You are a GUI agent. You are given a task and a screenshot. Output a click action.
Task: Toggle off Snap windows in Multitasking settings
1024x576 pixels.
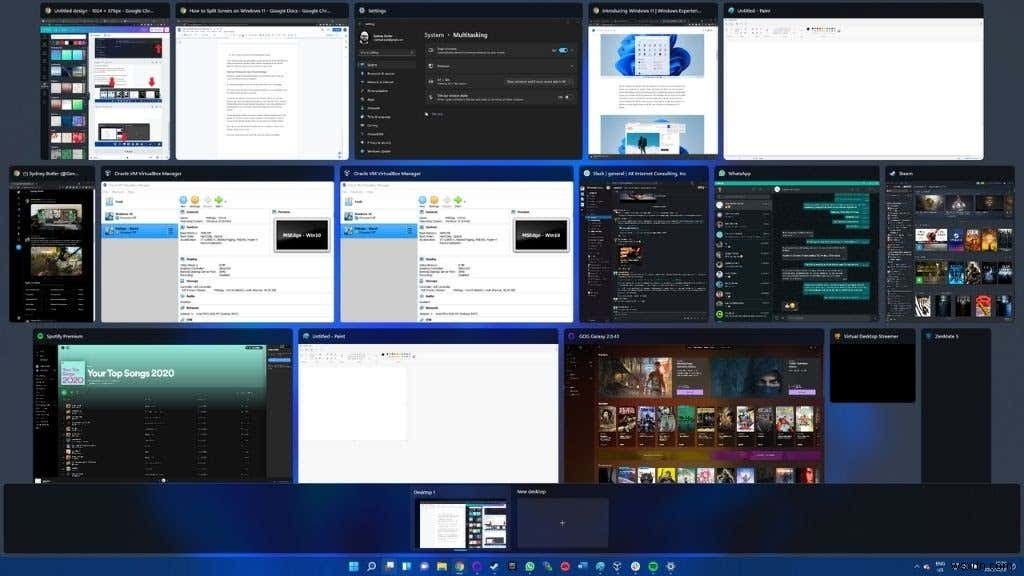point(563,51)
